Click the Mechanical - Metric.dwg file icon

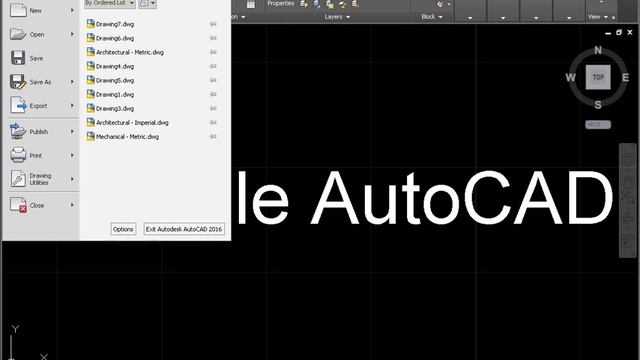(91, 136)
